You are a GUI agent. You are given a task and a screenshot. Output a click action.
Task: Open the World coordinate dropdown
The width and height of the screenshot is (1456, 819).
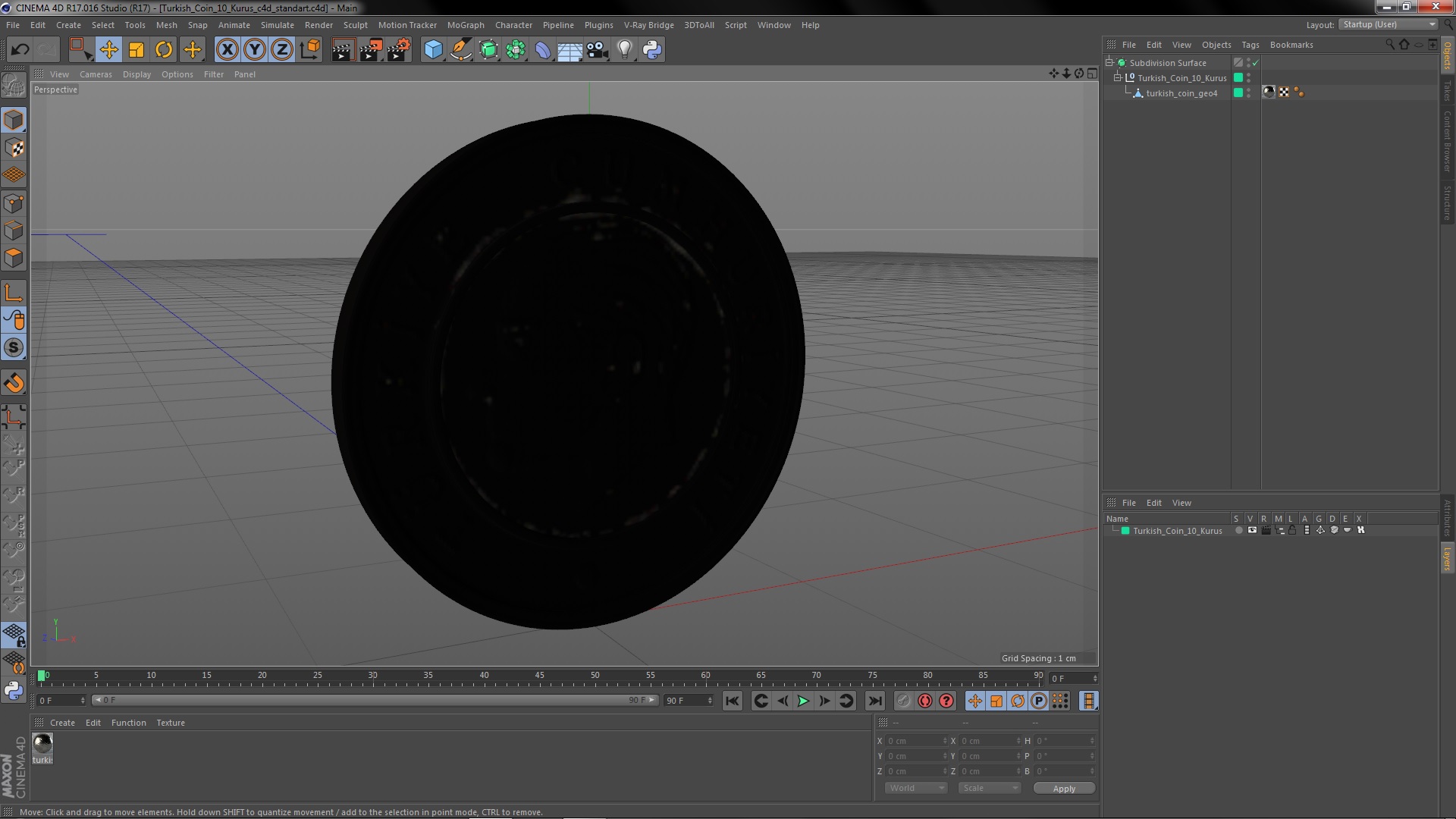coord(916,788)
